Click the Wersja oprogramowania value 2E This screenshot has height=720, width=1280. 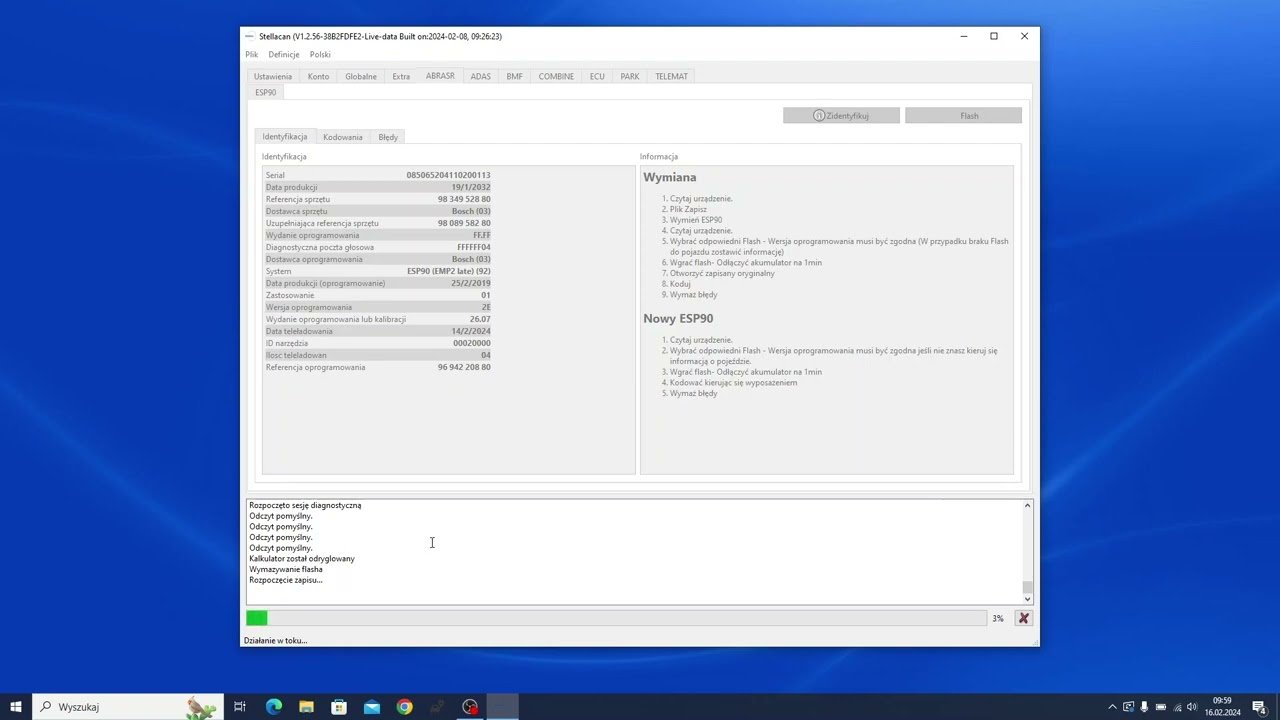486,307
